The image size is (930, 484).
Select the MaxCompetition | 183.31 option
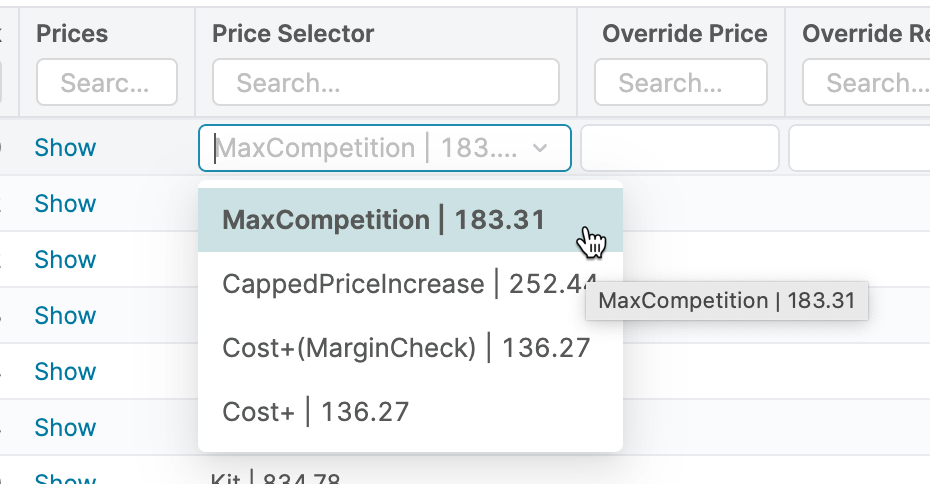coord(386,220)
